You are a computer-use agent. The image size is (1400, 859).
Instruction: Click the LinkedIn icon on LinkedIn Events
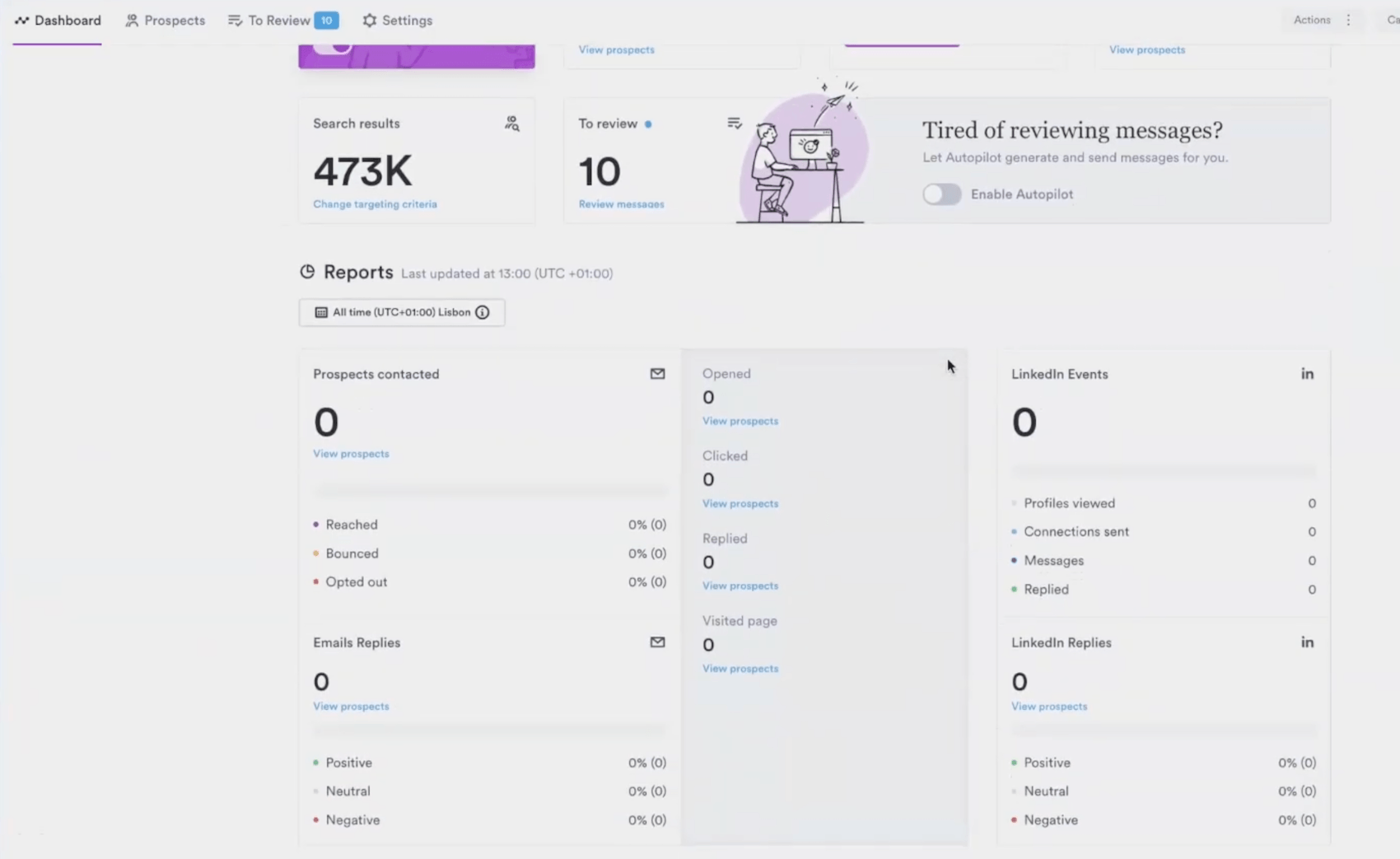coord(1307,374)
